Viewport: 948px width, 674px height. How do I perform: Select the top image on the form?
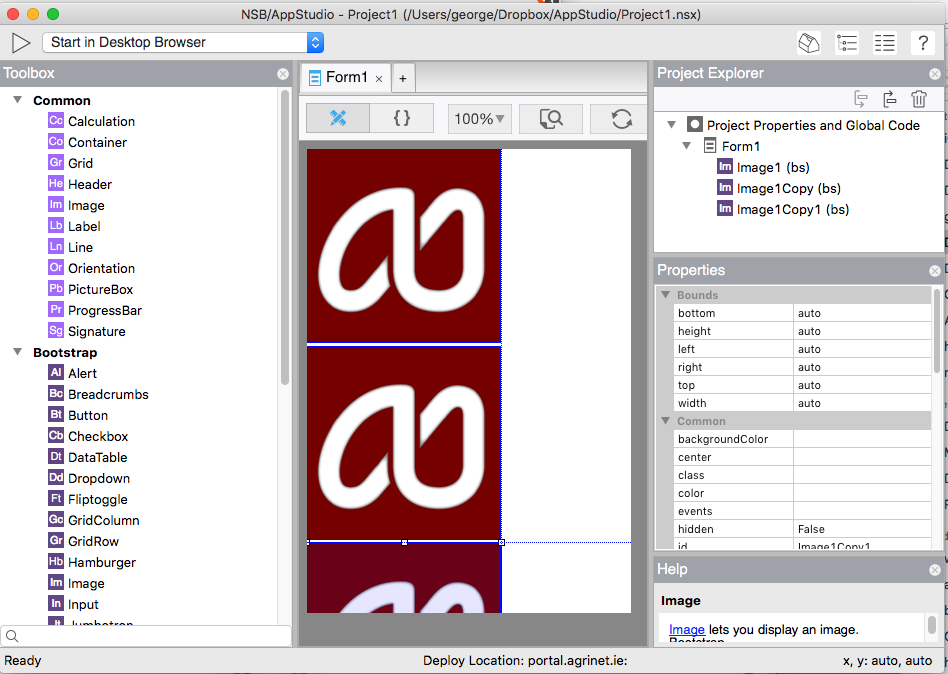click(x=404, y=246)
